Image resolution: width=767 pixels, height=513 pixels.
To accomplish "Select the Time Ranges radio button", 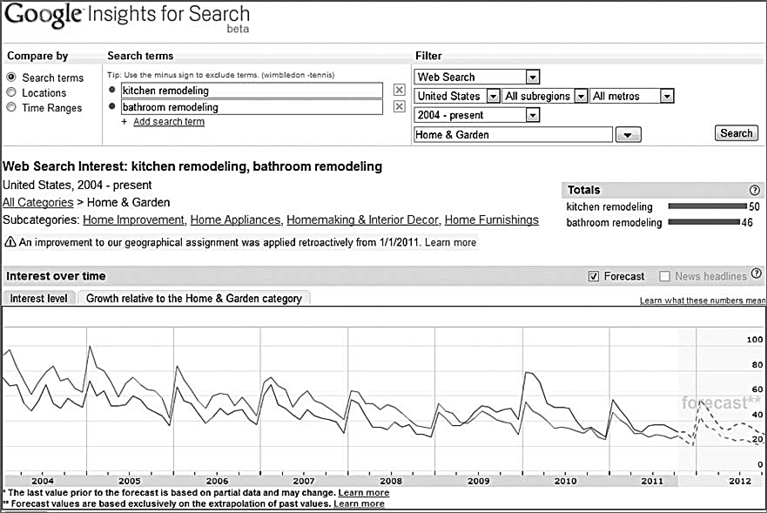I will (11, 108).
